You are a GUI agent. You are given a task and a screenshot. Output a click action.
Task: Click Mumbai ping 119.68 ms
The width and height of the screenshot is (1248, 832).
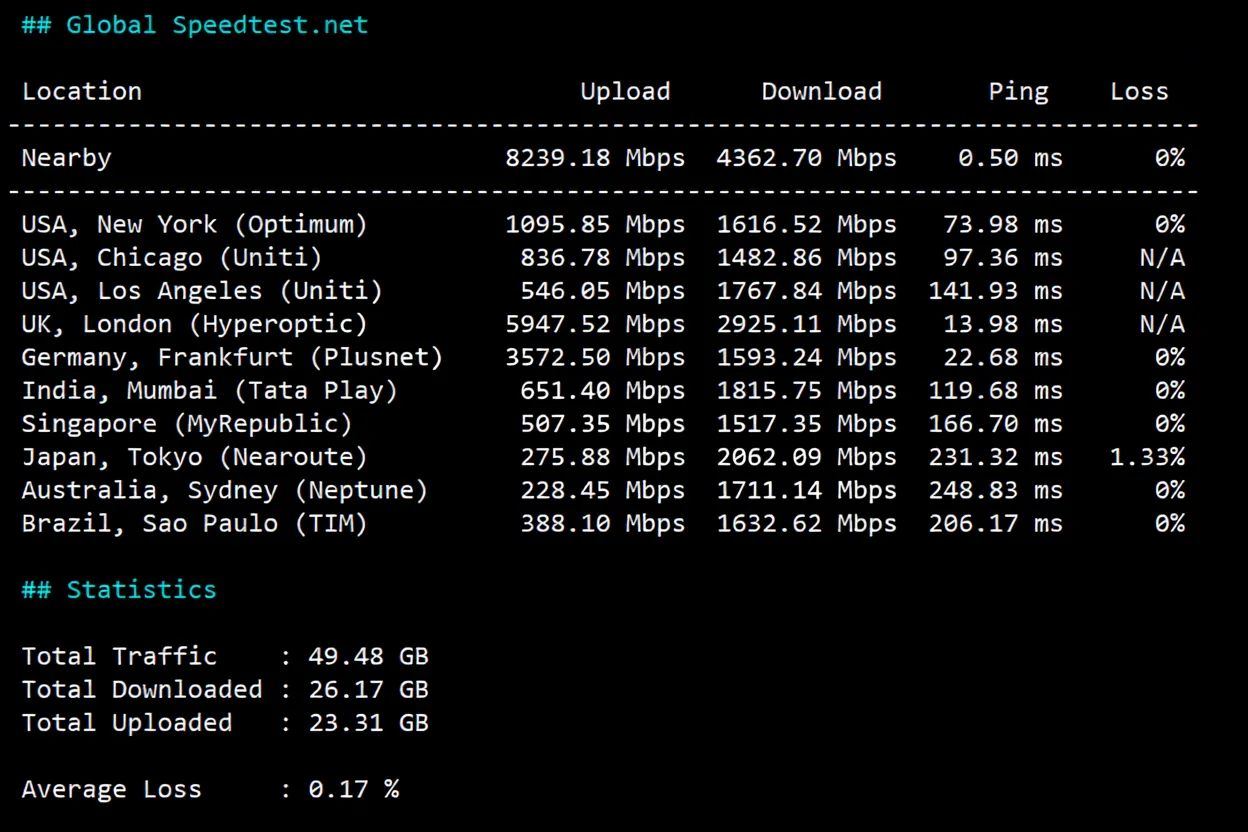(995, 391)
